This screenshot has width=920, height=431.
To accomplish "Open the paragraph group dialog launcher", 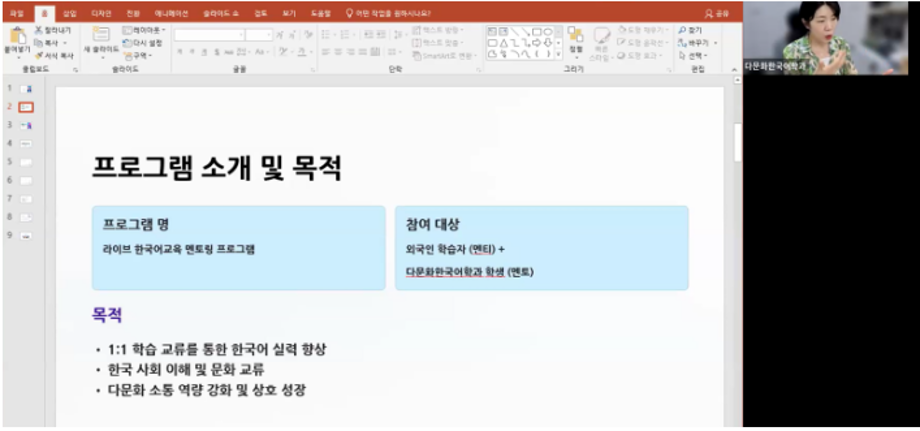I will pyautogui.click(x=479, y=70).
